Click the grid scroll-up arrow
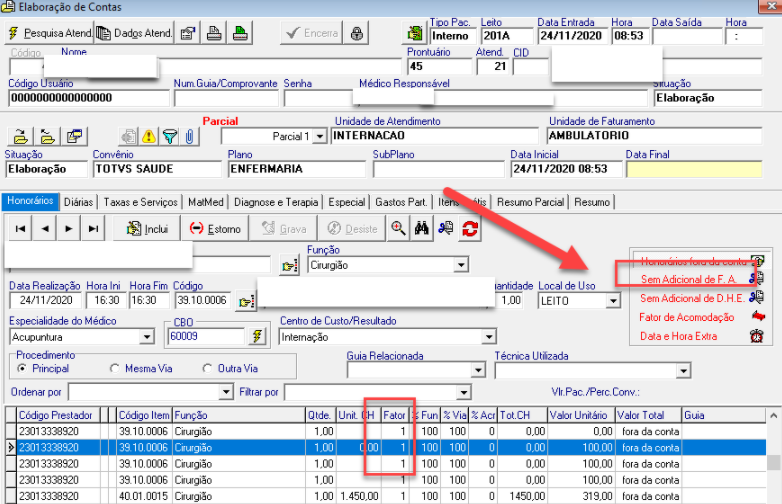 click(x=773, y=415)
